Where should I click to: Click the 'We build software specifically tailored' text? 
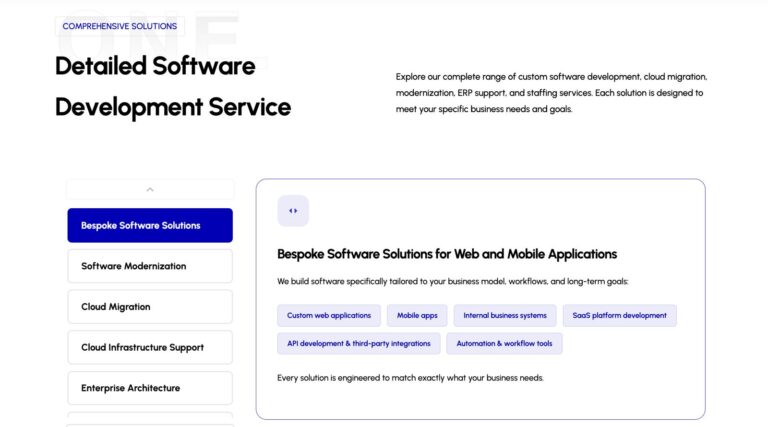pos(453,282)
